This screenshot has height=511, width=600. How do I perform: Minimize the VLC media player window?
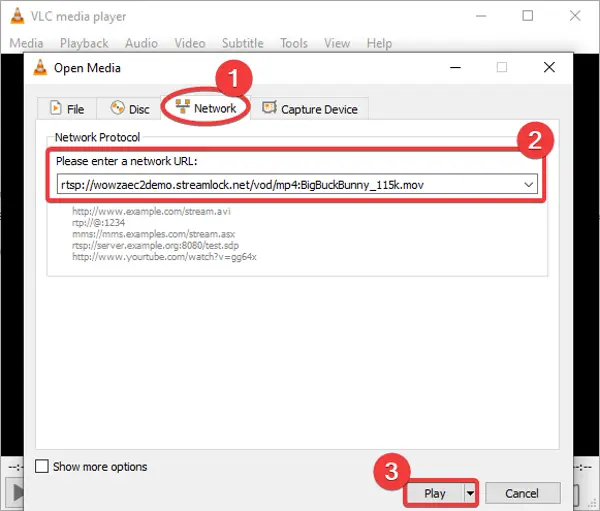point(481,16)
